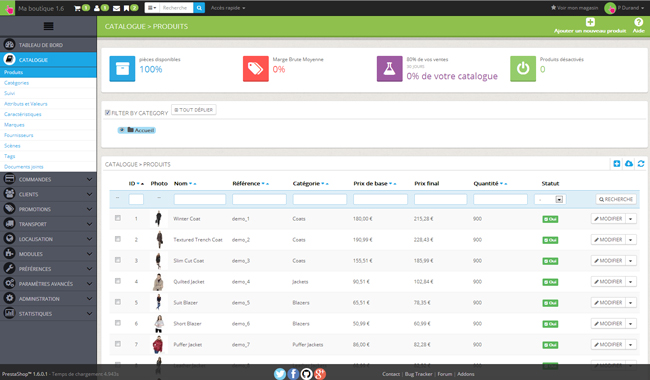650x380 pixels.
Task: Open Catégories in the Catalogue submenu
Action: tap(17, 83)
